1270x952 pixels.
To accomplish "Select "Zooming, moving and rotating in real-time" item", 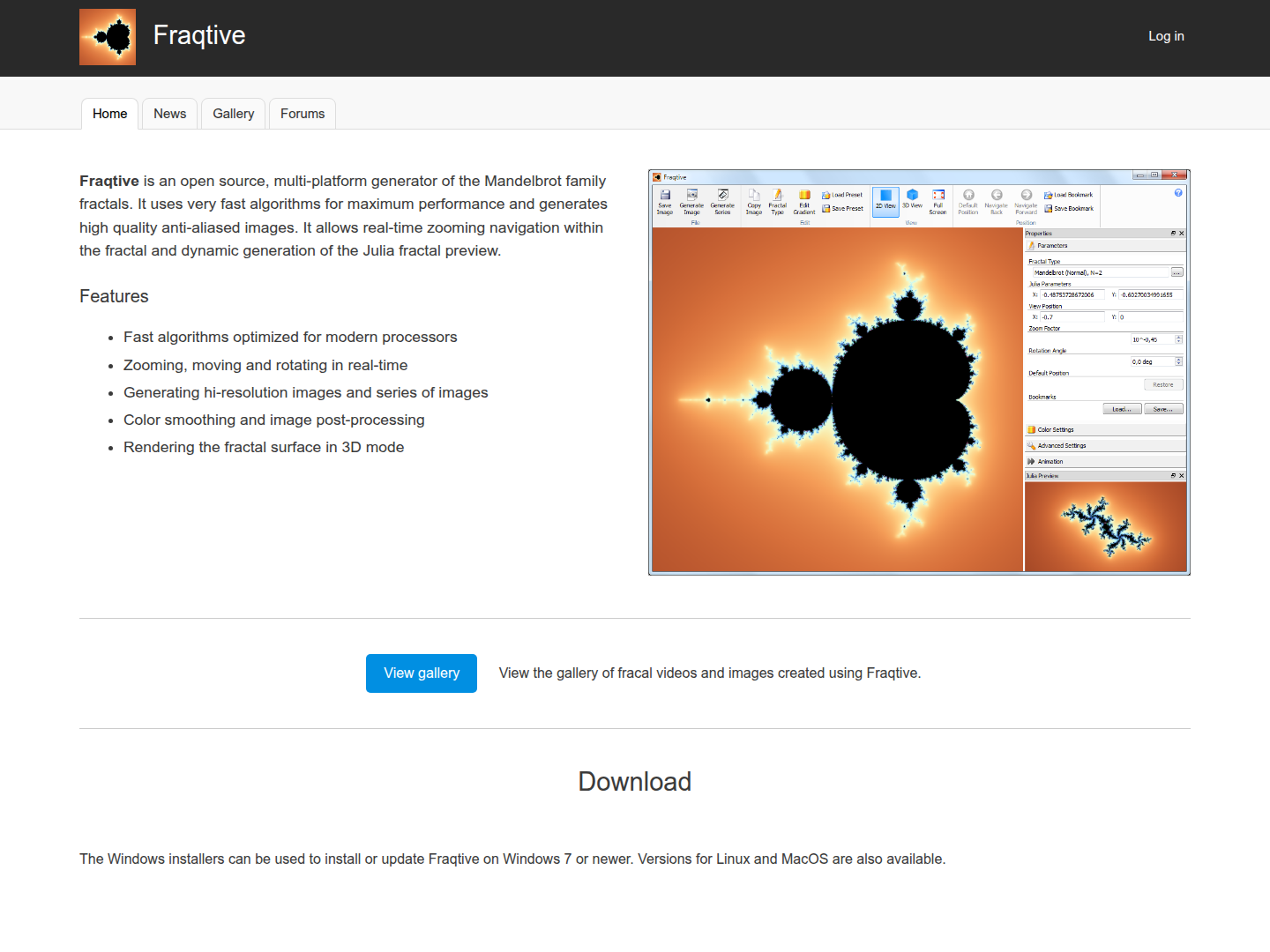I will (265, 365).
